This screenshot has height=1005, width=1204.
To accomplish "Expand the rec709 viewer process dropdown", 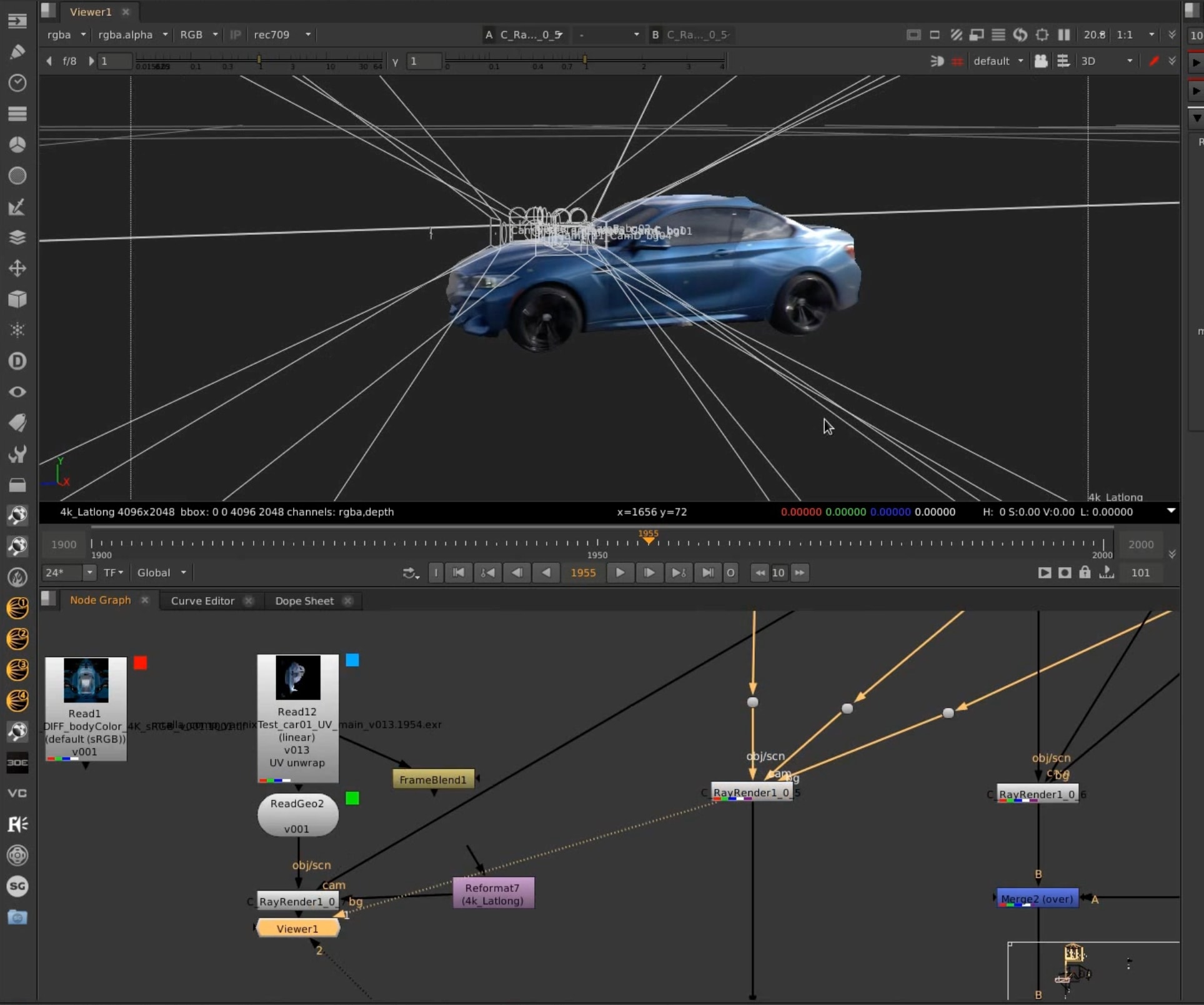I will [x=282, y=35].
